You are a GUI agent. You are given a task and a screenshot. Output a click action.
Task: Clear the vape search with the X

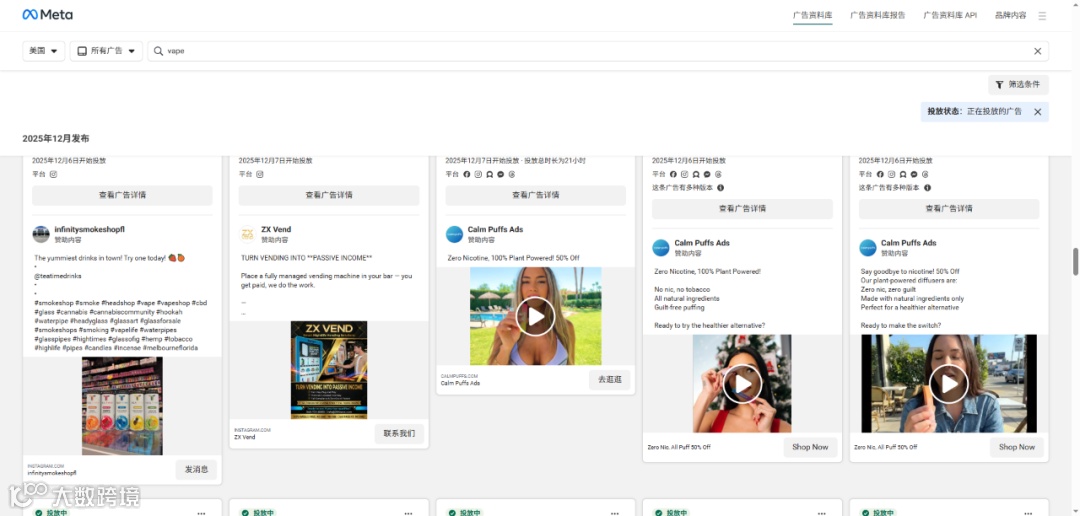[x=1037, y=51]
